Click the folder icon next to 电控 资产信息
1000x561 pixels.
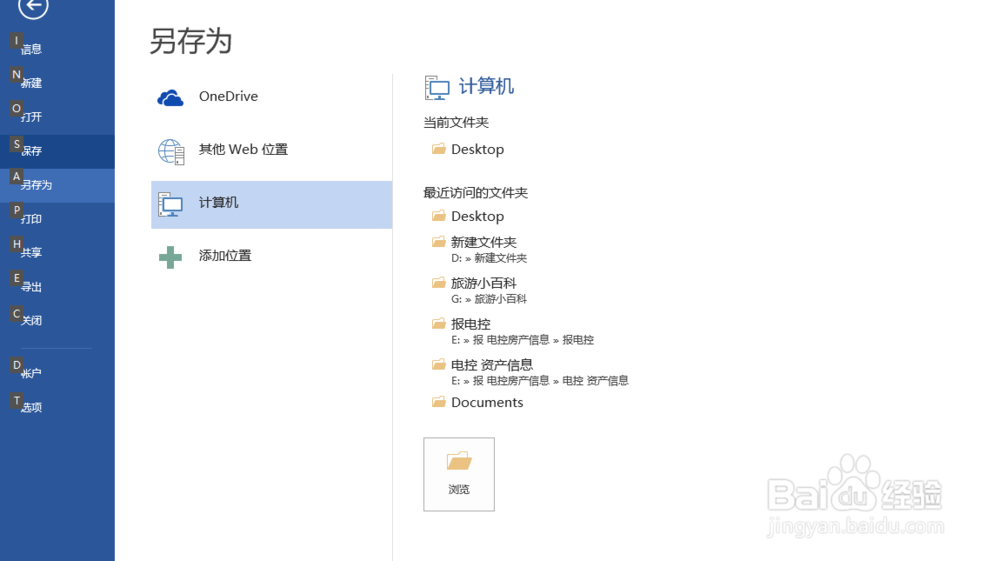point(439,364)
